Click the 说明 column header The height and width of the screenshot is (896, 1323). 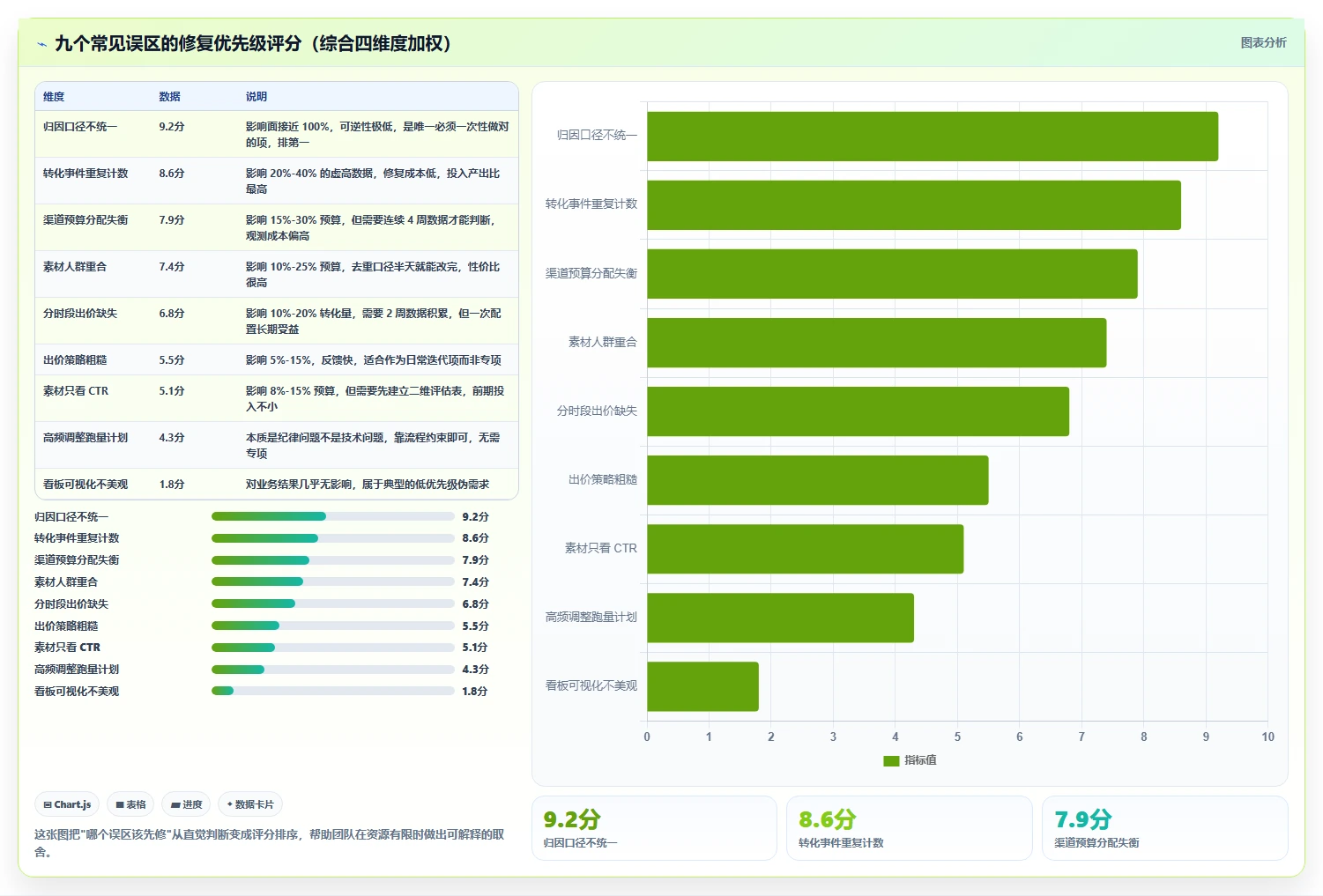tap(256, 97)
